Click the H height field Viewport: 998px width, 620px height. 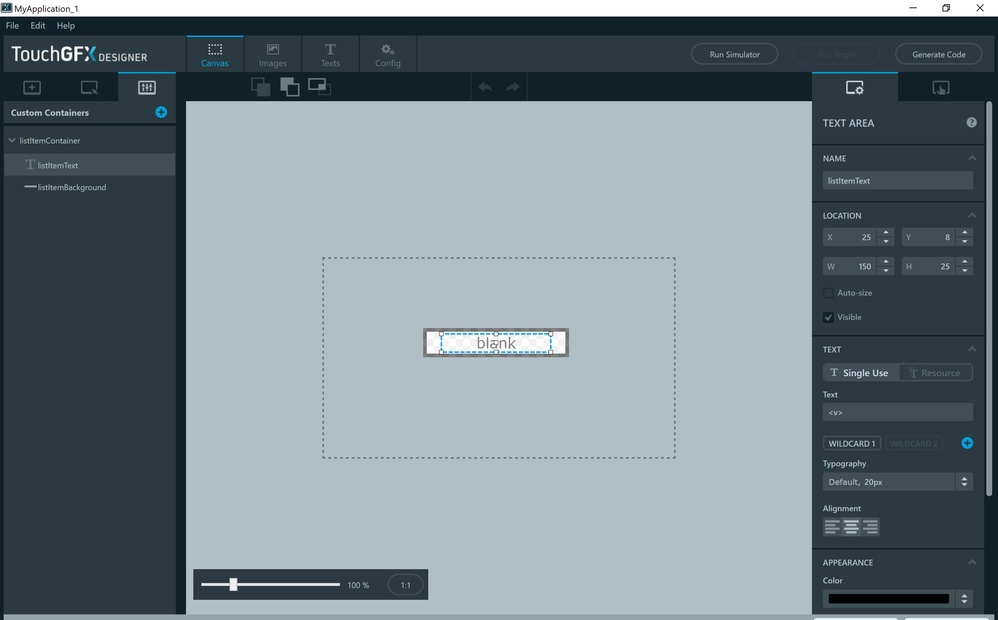[929, 267]
